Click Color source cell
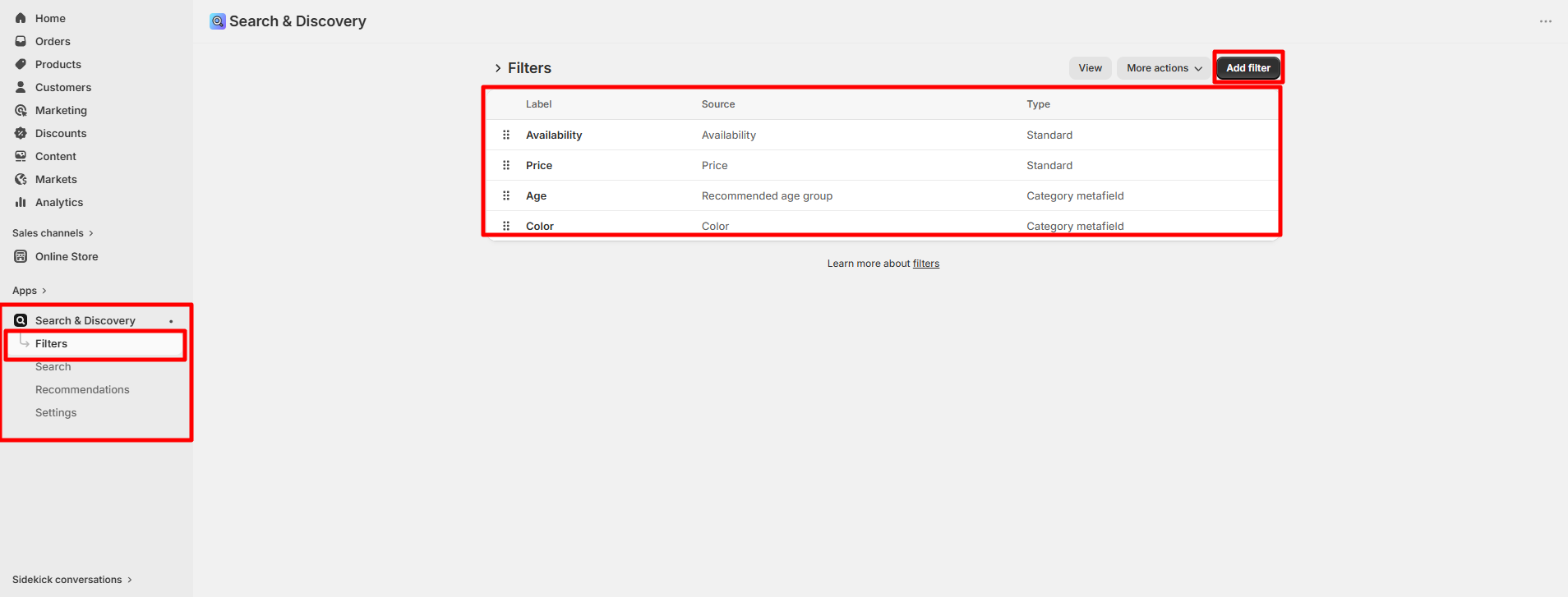1568x597 pixels. pyautogui.click(x=715, y=227)
